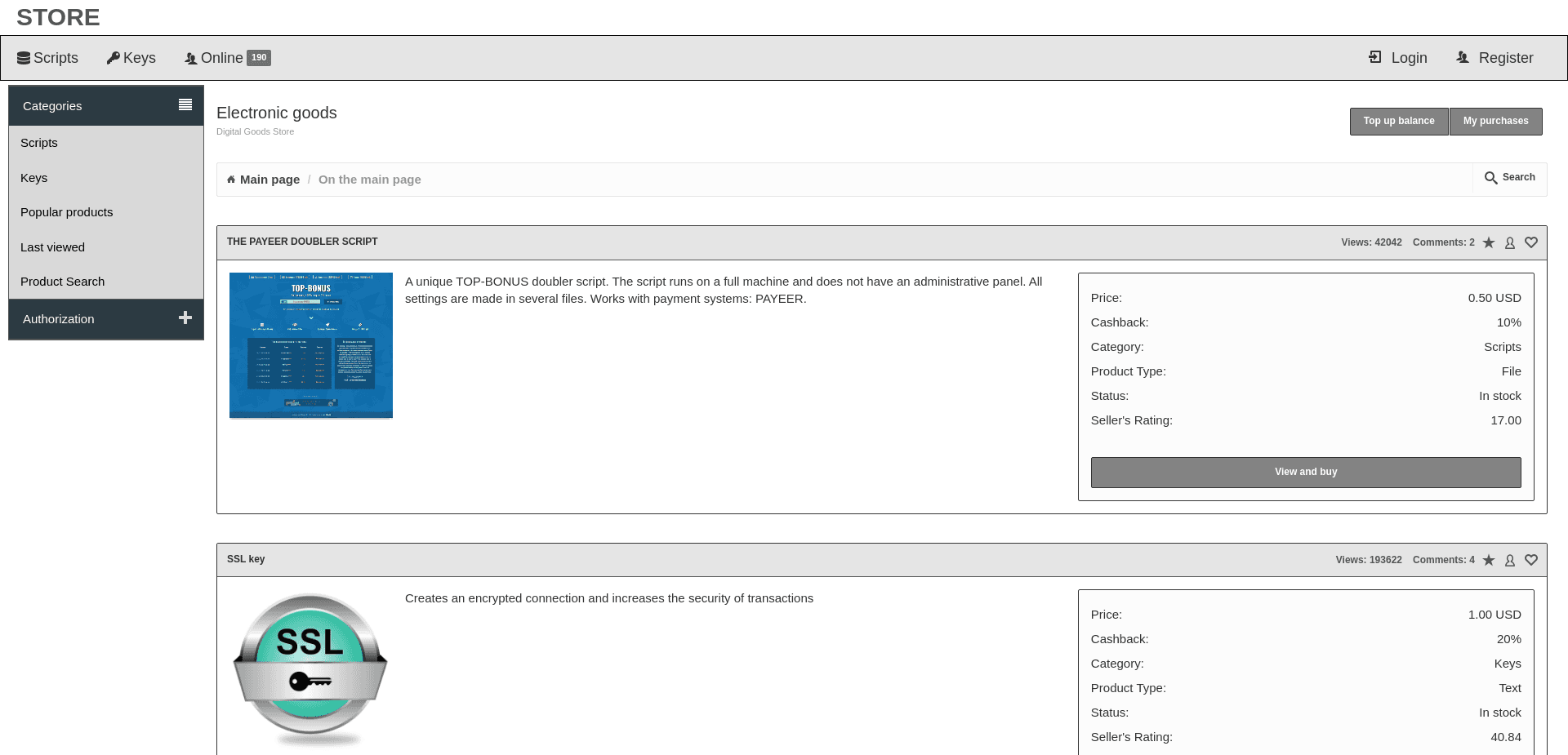Screen dimensions: 1568x755
Task: Click the home icon in the breadcrumb
Action: pyautogui.click(x=230, y=179)
